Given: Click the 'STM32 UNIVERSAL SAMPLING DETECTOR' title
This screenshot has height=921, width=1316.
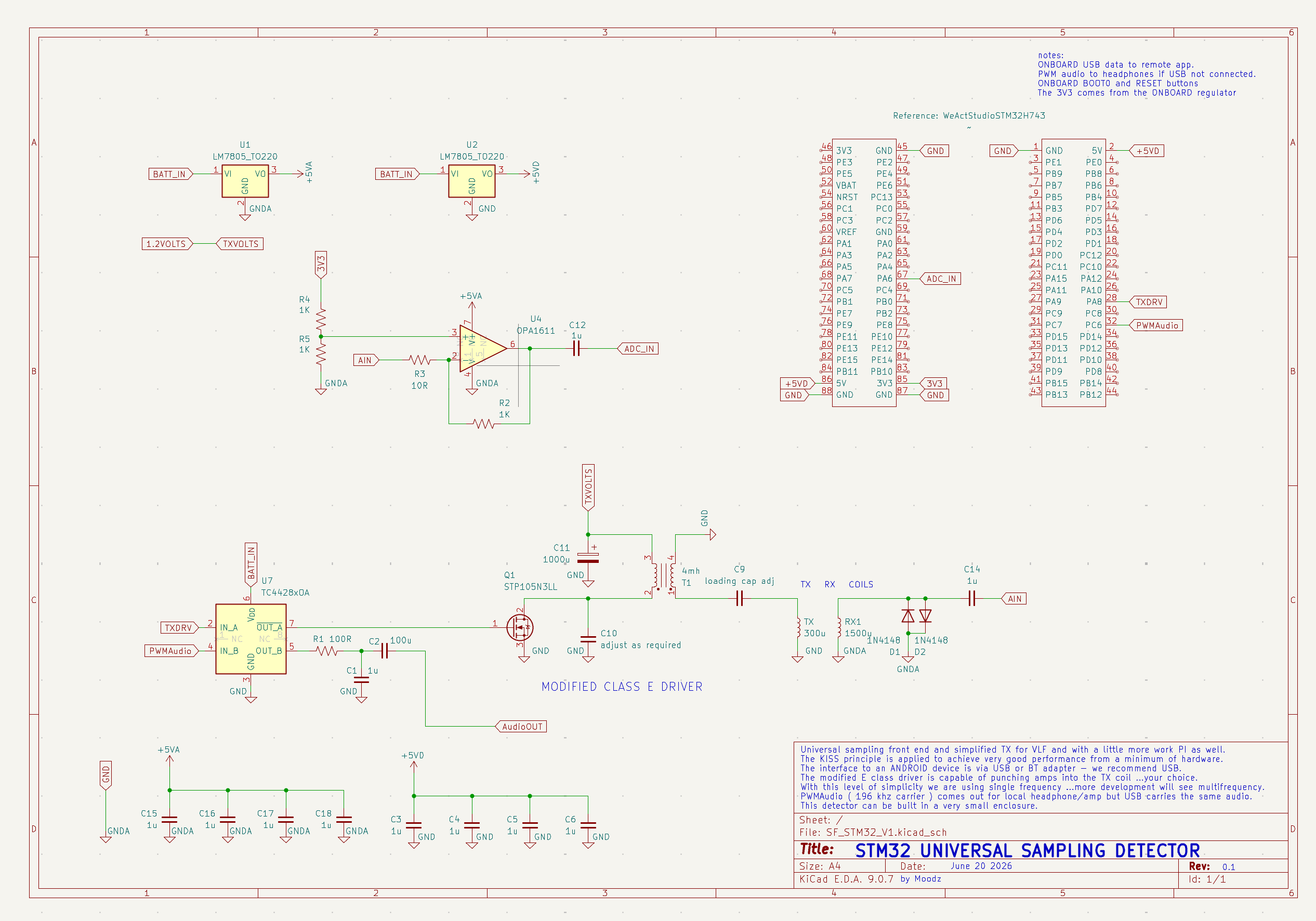Looking at the screenshot, I should click(1027, 850).
